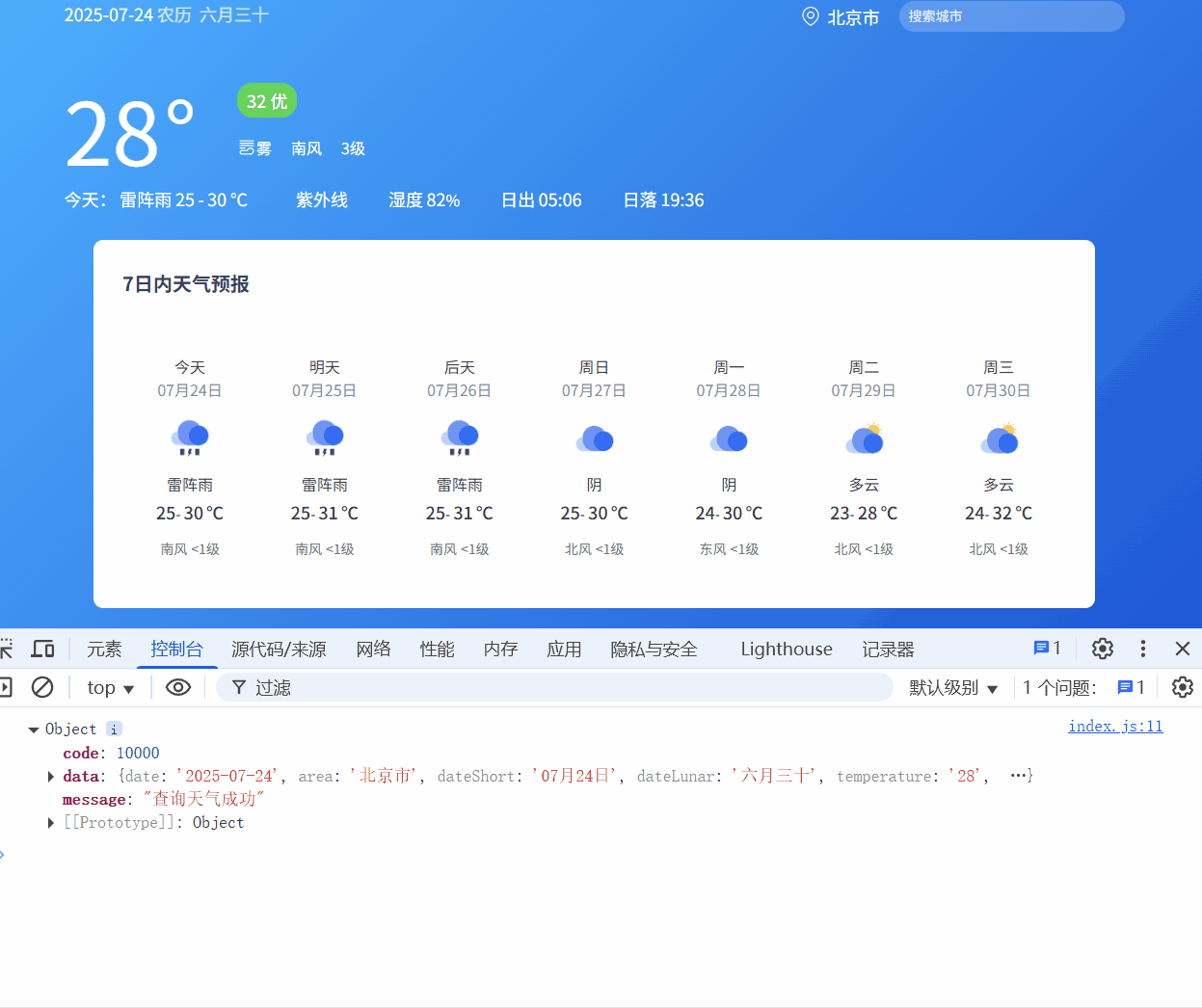The width and height of the screenshot is (1202, 1008).
Task: Click the code: 10000 property row
Action: [x=111, y=754]
